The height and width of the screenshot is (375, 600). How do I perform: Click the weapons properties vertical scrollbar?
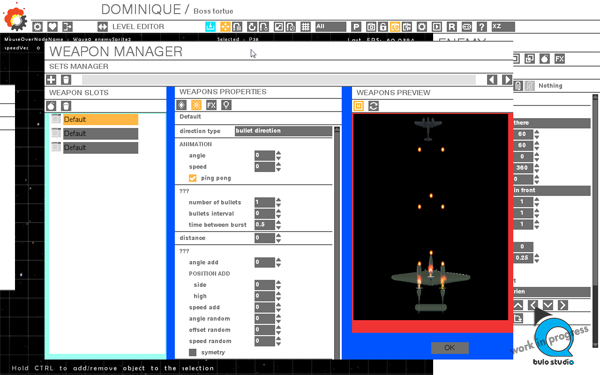(337, 243)
